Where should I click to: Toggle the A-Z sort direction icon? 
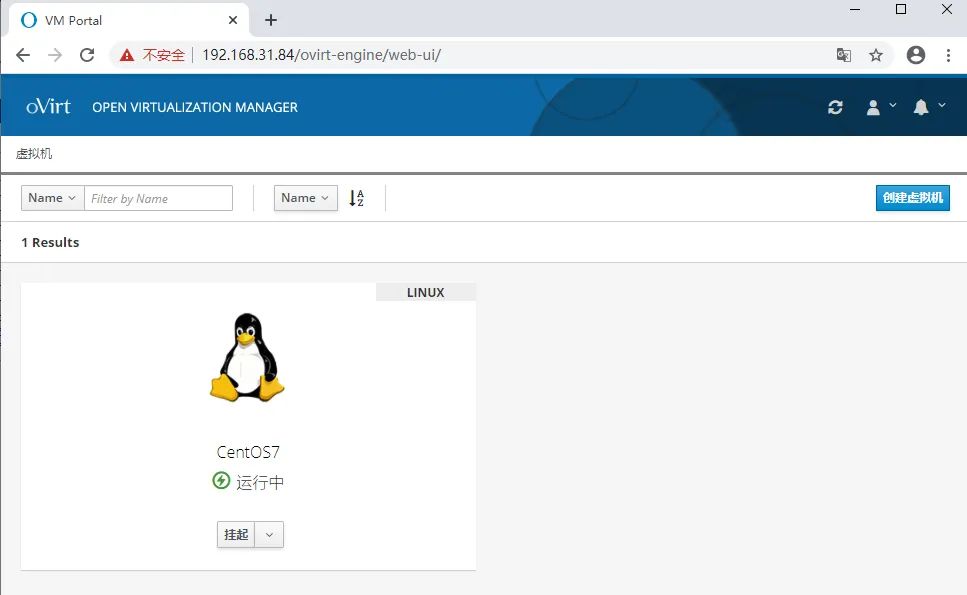coord(356,198)
